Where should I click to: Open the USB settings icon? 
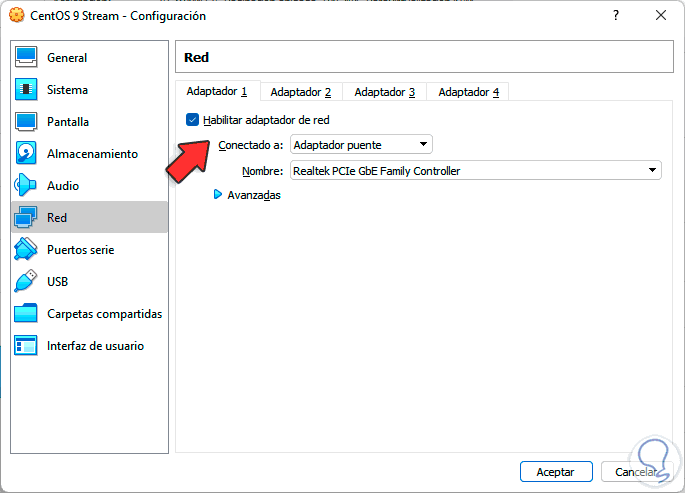coord(27,282)
